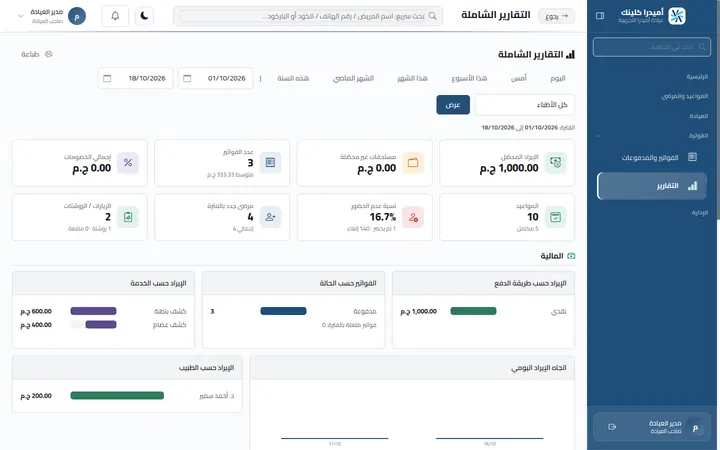Expand the user menu chevron near مدير العيادة

(20, 16)
